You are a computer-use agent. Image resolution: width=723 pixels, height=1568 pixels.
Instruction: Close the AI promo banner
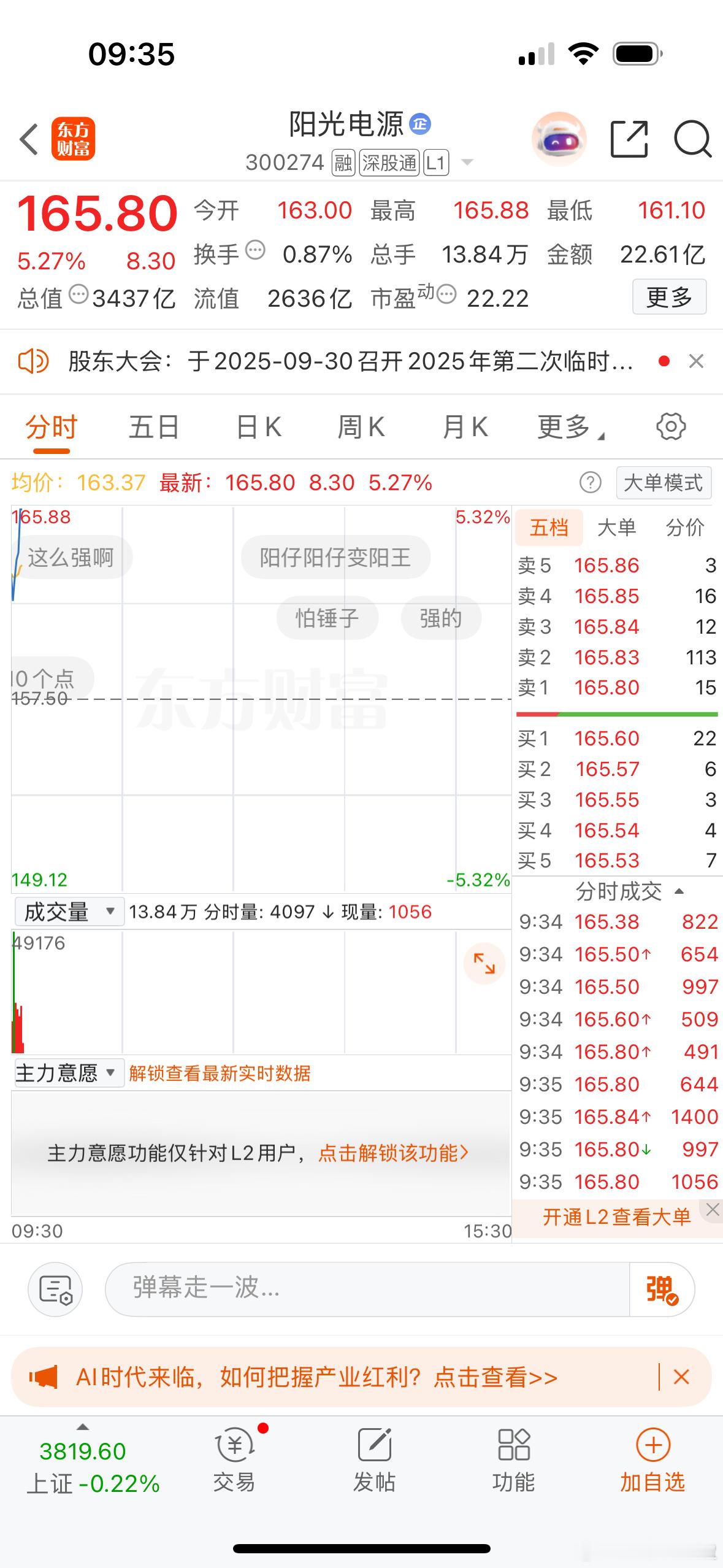pos(681,1377)
